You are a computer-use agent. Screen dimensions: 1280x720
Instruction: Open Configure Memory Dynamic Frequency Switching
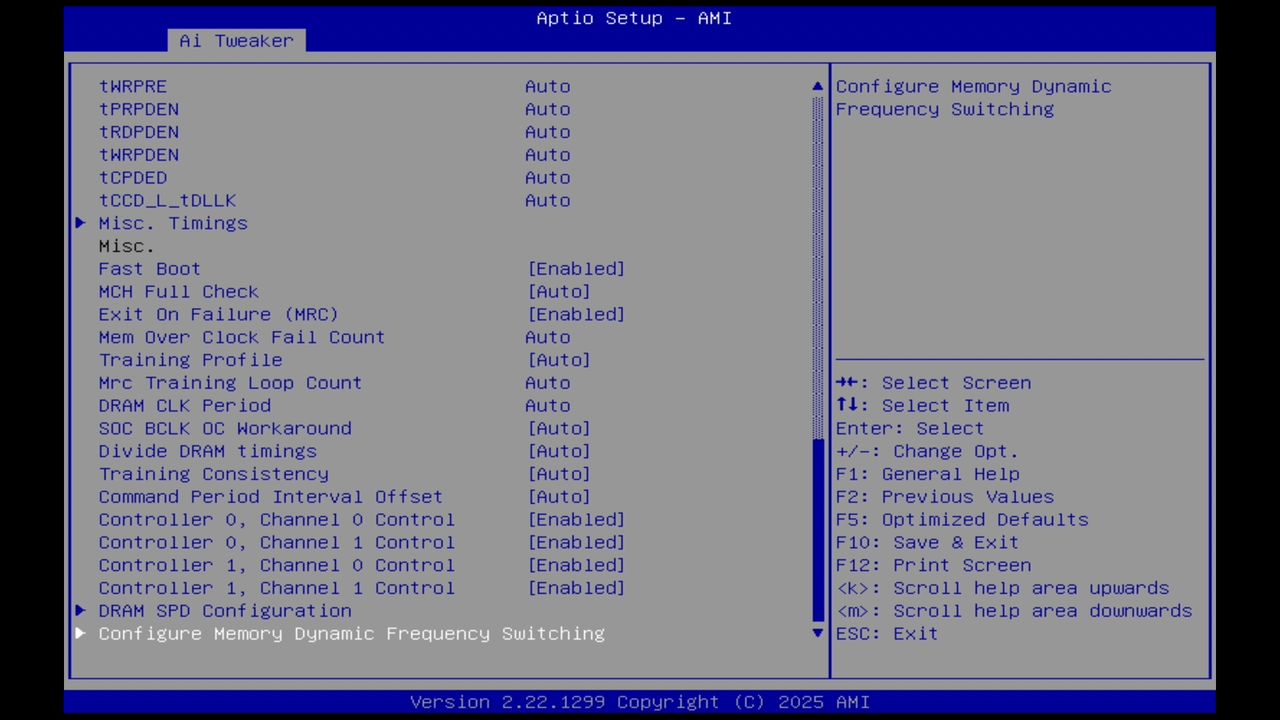[x=351, y=633]
